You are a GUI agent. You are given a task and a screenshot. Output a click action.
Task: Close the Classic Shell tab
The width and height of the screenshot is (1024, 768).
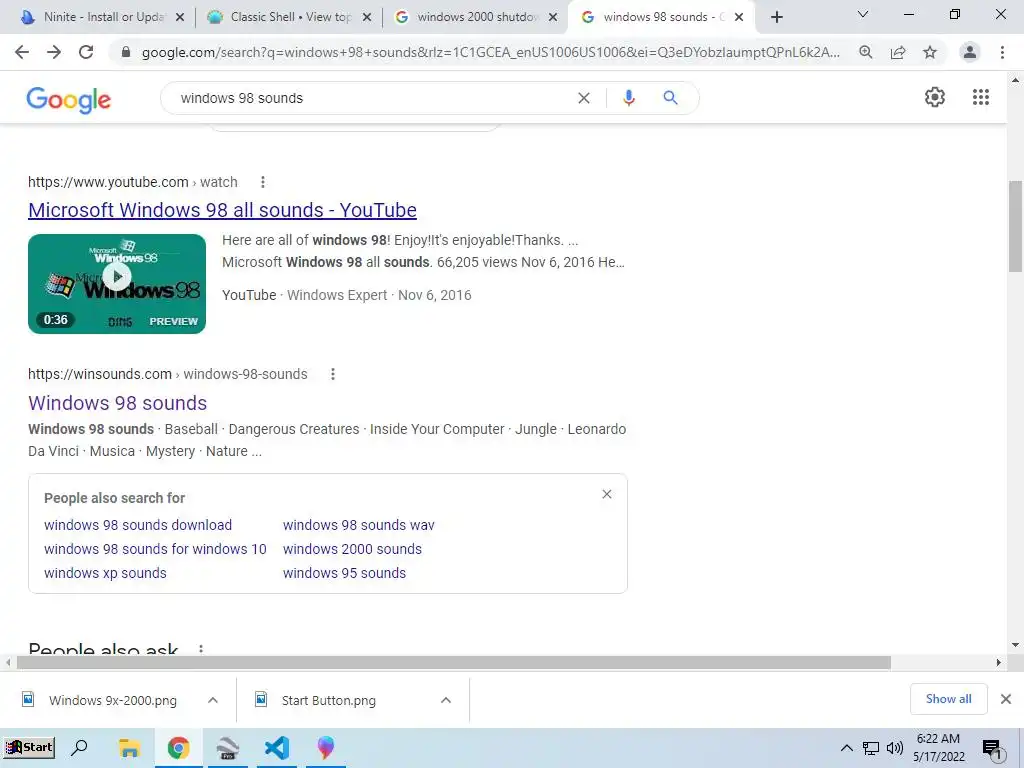(367, 18)
